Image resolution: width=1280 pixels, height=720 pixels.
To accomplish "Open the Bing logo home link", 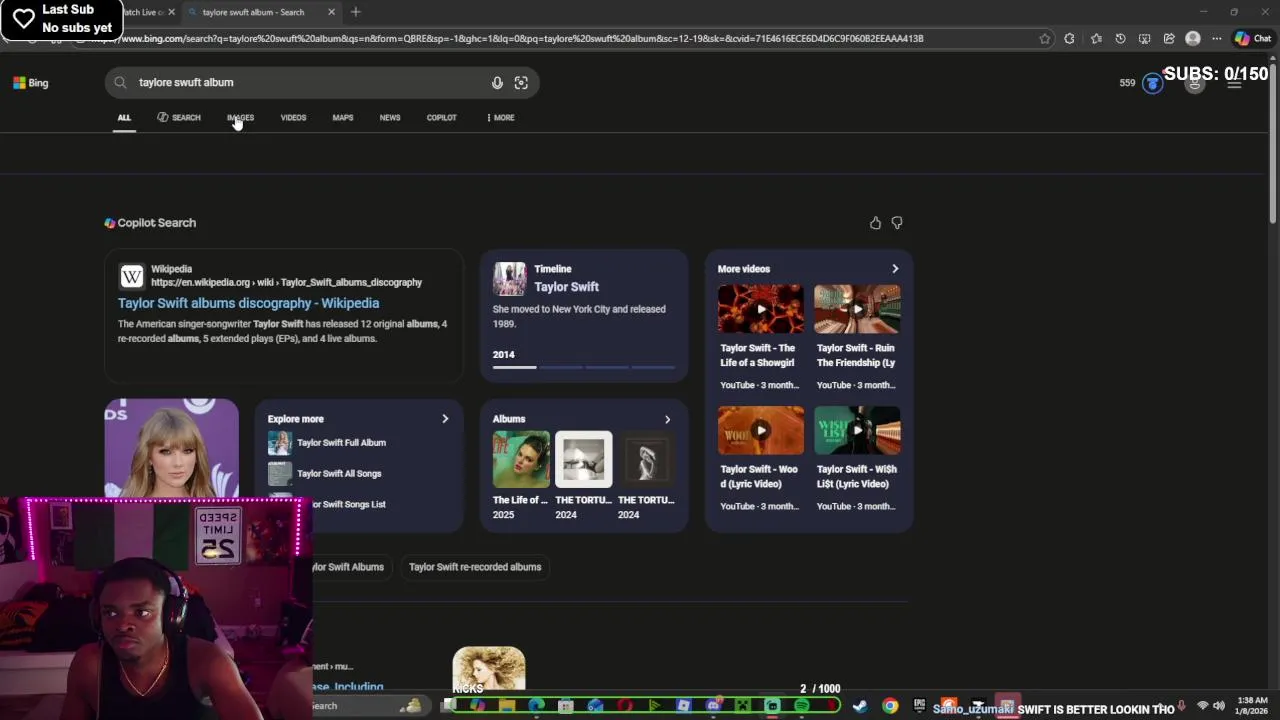I will pyautogui.click(x=30, y=83).
